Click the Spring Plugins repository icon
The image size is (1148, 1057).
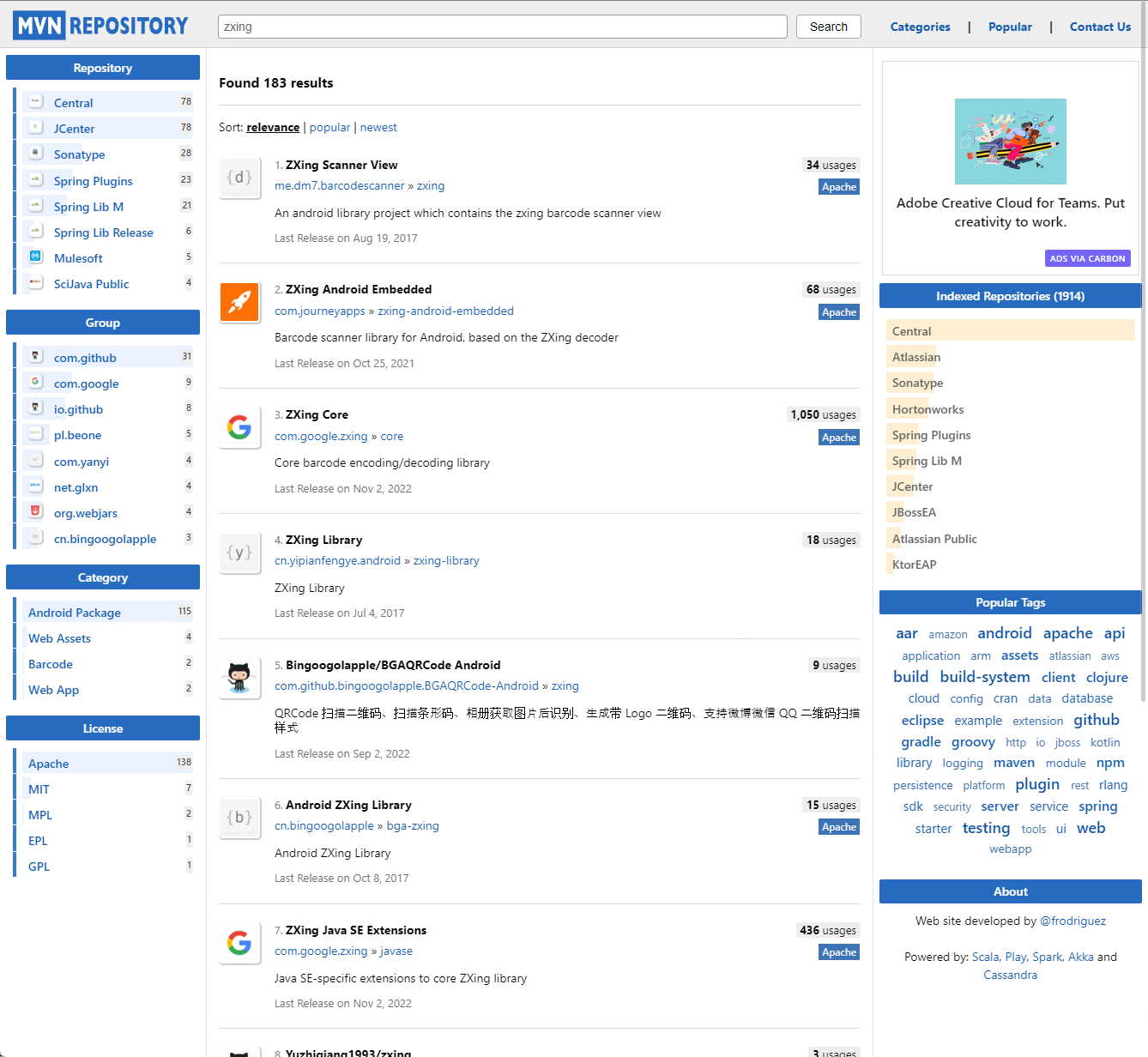36,179
